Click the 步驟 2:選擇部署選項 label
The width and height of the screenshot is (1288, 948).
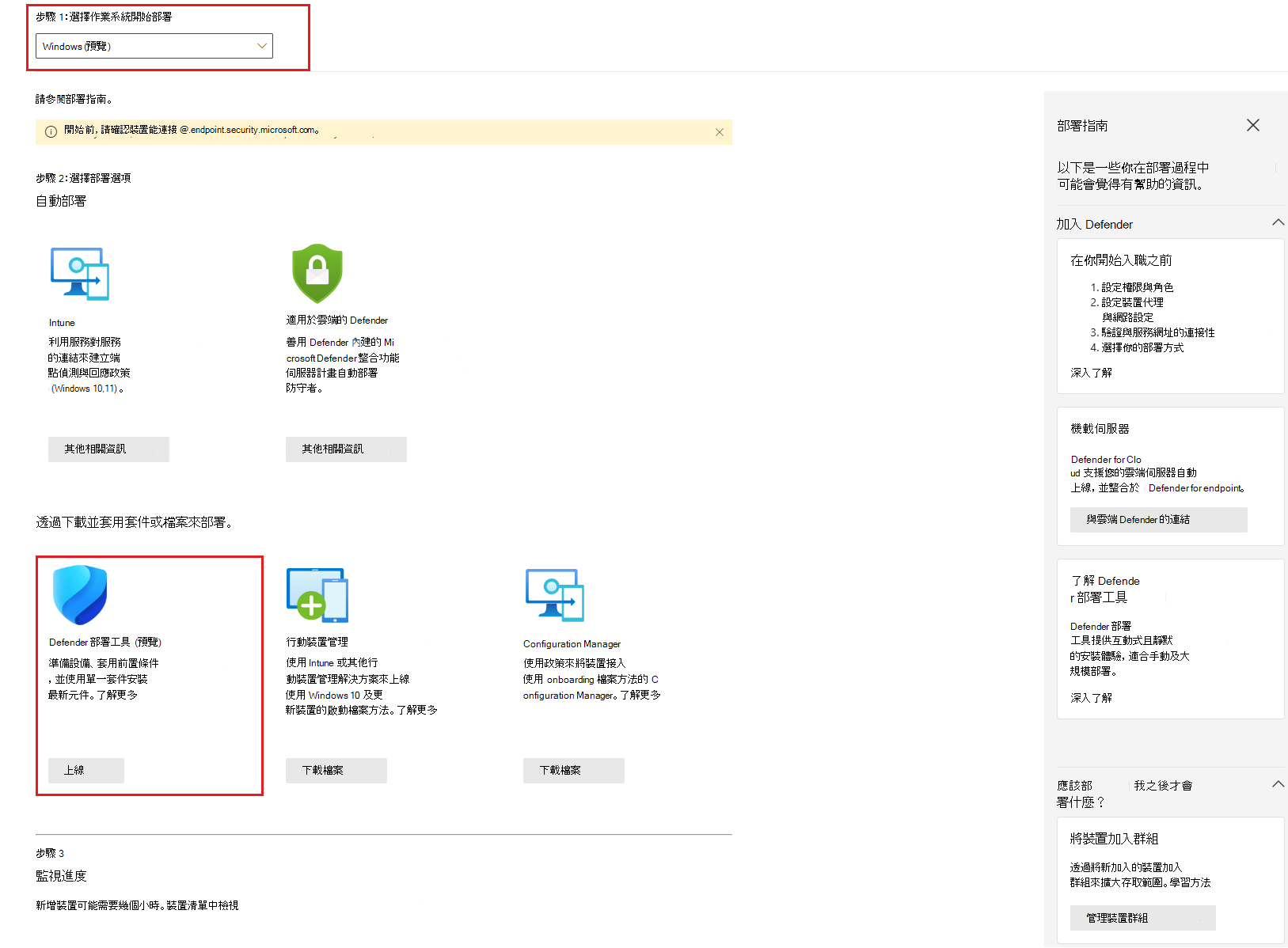pyautogui.click(x=83, y=178)
